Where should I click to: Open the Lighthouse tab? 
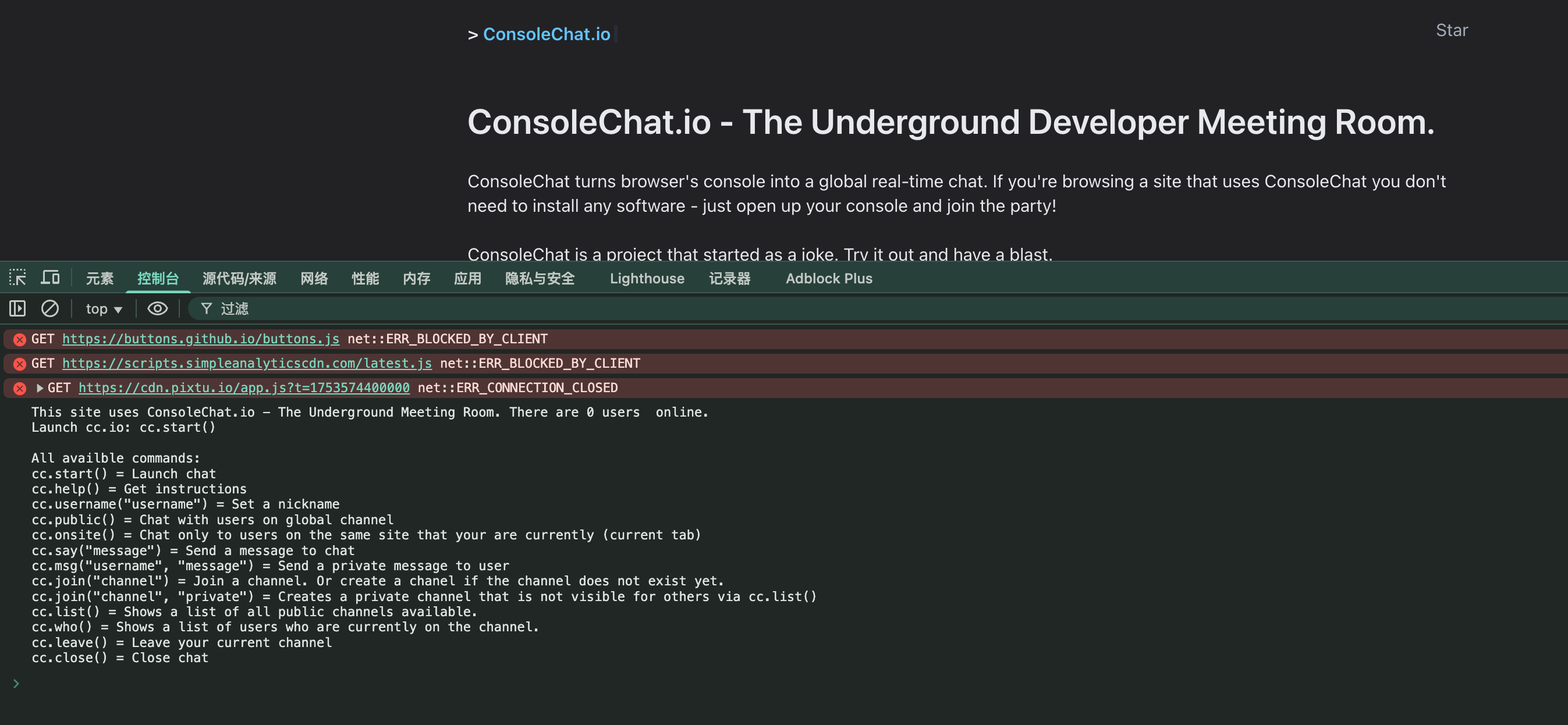click(x=647, y=278)
